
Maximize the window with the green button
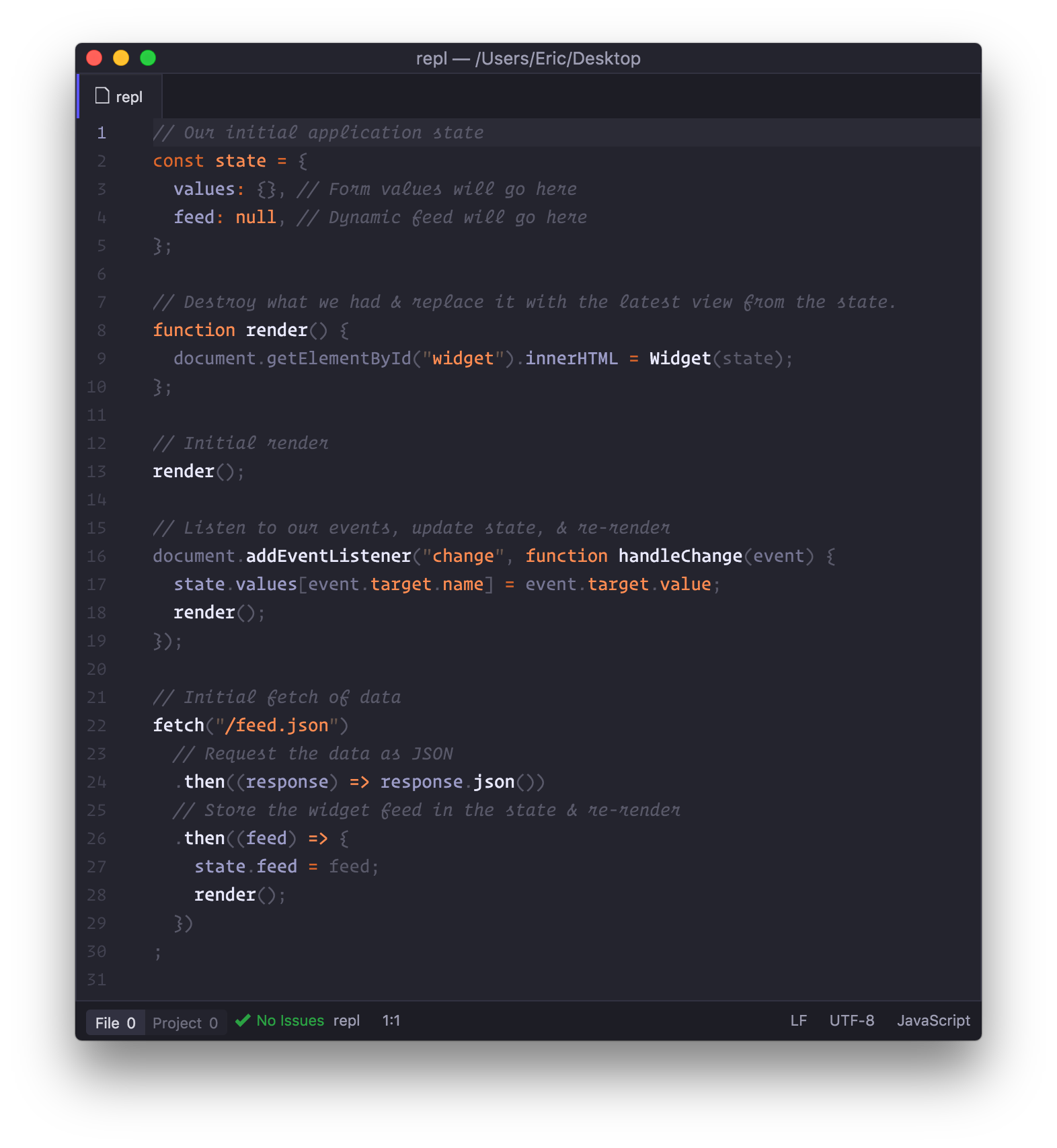pos(148,58)
